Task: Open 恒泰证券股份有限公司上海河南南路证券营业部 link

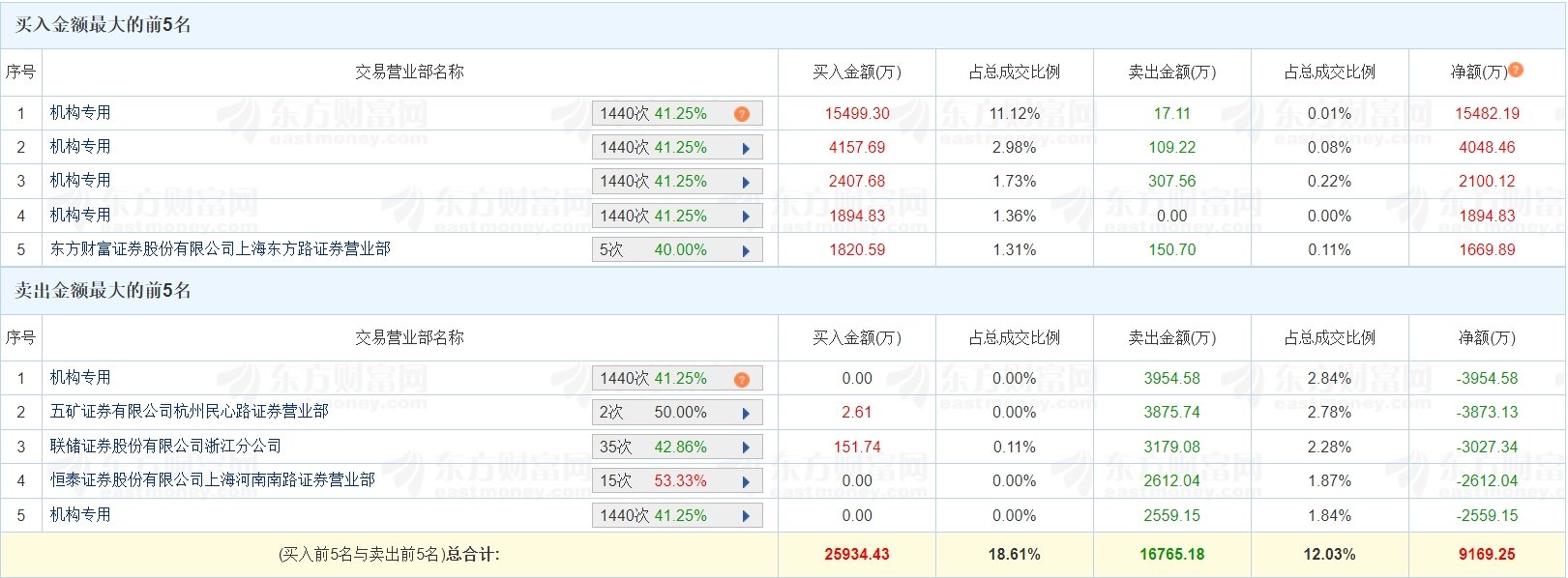Action: click(213, 480)
